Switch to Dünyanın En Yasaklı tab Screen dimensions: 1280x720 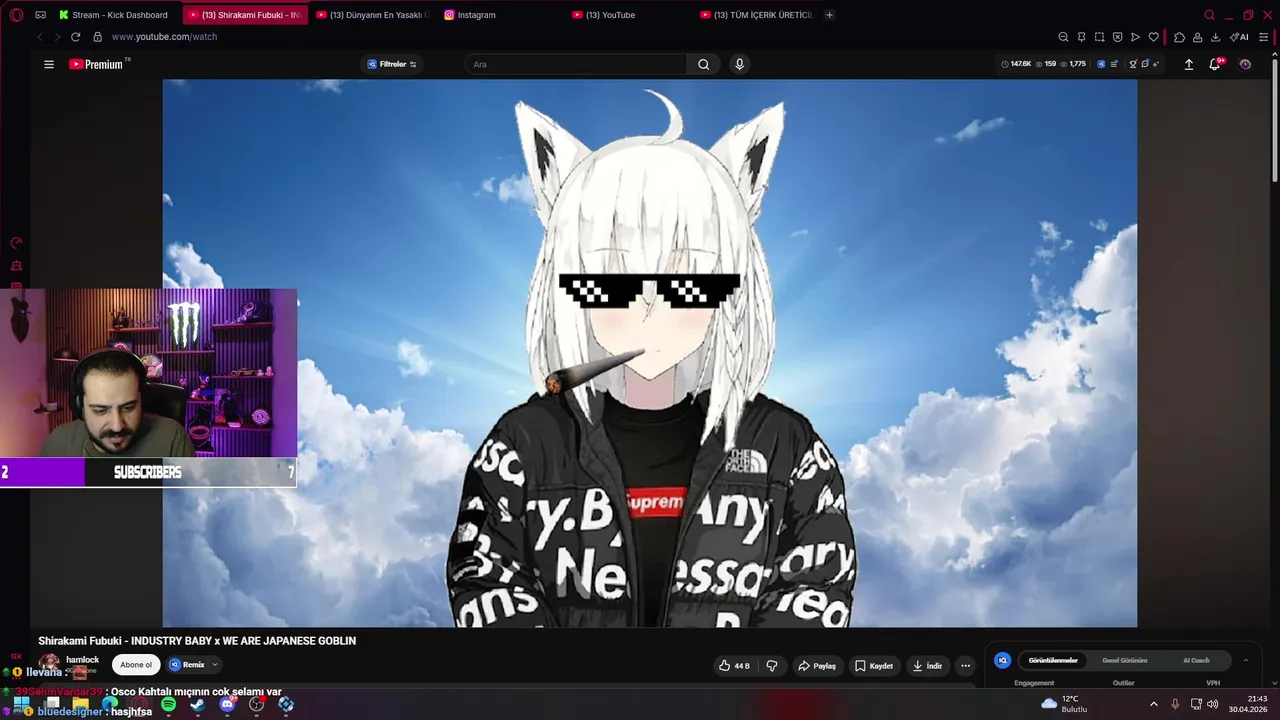point(371,15)
